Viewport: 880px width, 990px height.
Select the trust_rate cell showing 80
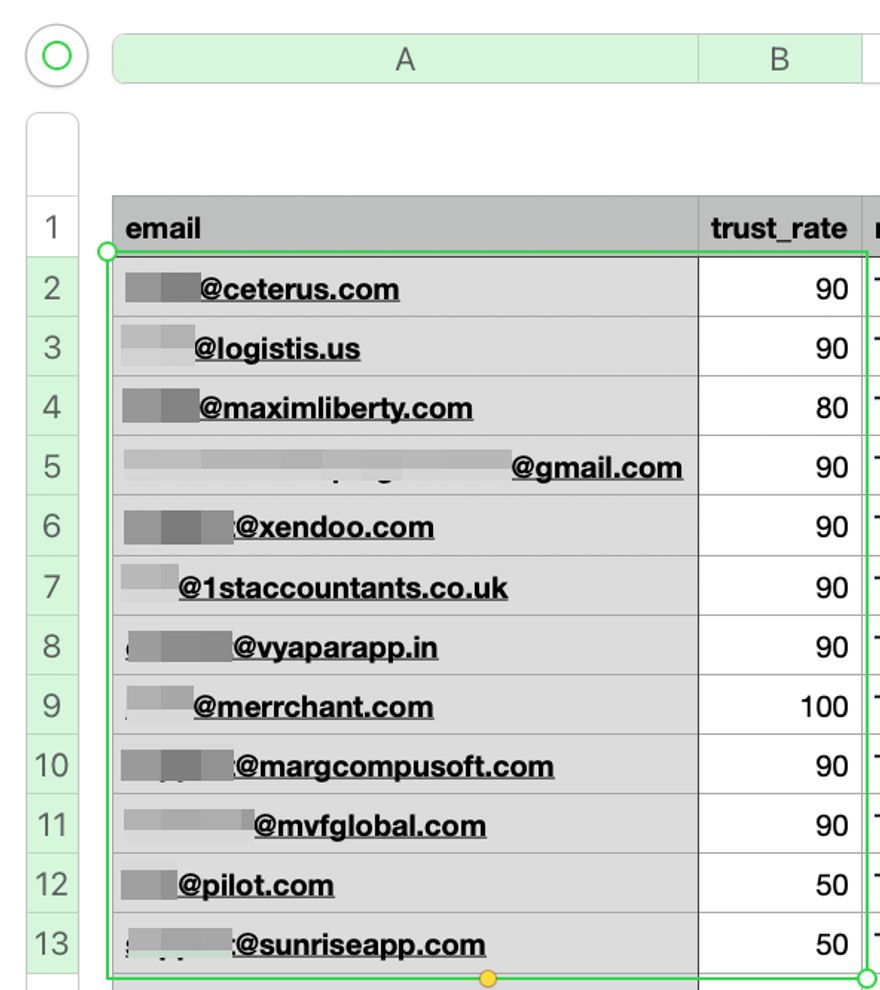[779, 408]
